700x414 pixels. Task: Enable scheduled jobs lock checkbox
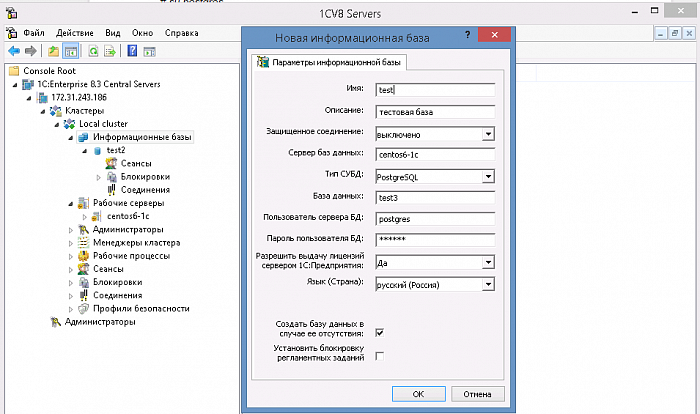click(x=379, y=356)
